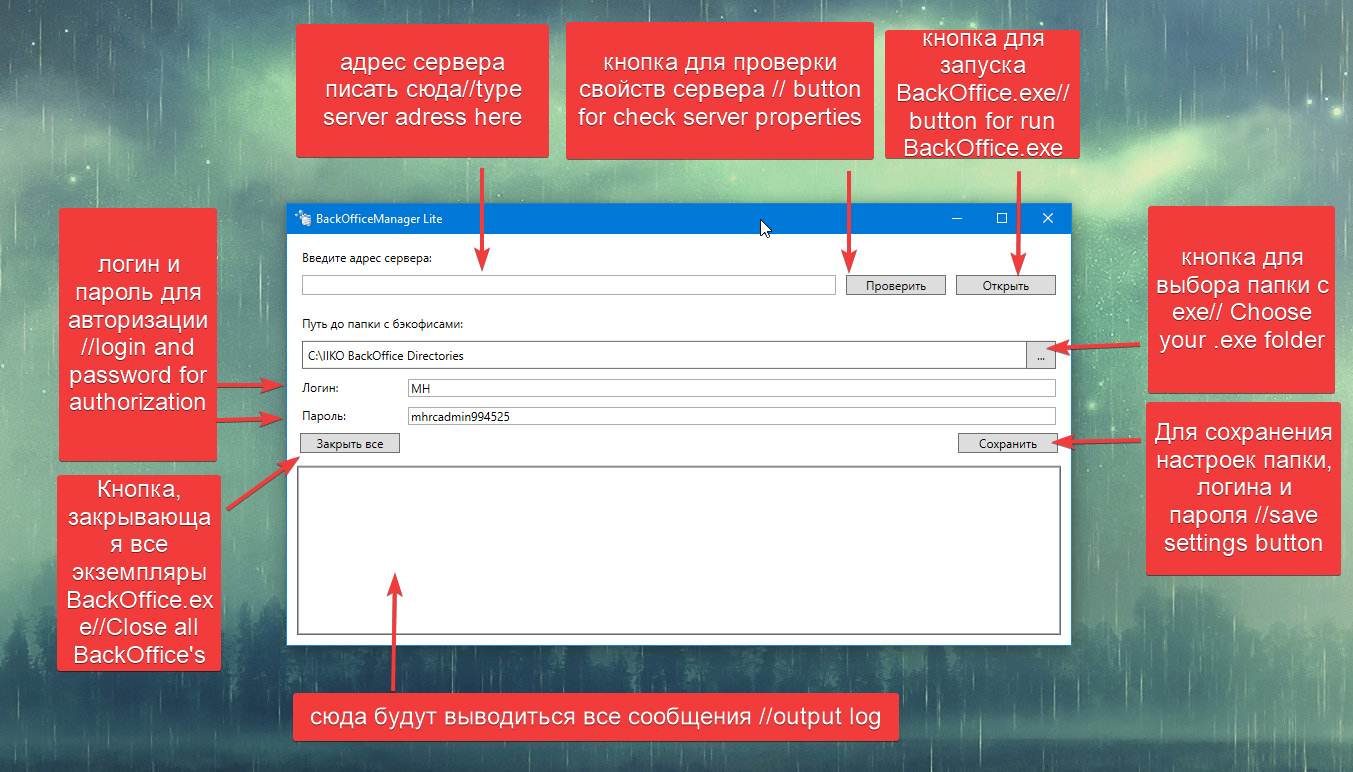Image resolution: width=1353 pixels, height=772 pixels.
Task: Click the BackOfficeManager Lite title bar icon
Action: click(x=301, y=217)
